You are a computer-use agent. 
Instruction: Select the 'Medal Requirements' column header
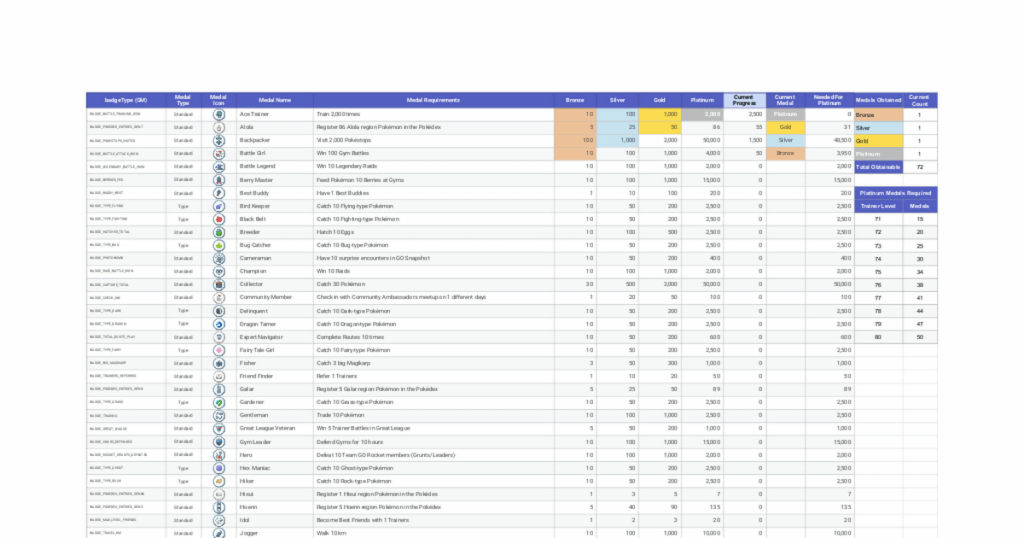pyautogui.click(x=434, y=100)
